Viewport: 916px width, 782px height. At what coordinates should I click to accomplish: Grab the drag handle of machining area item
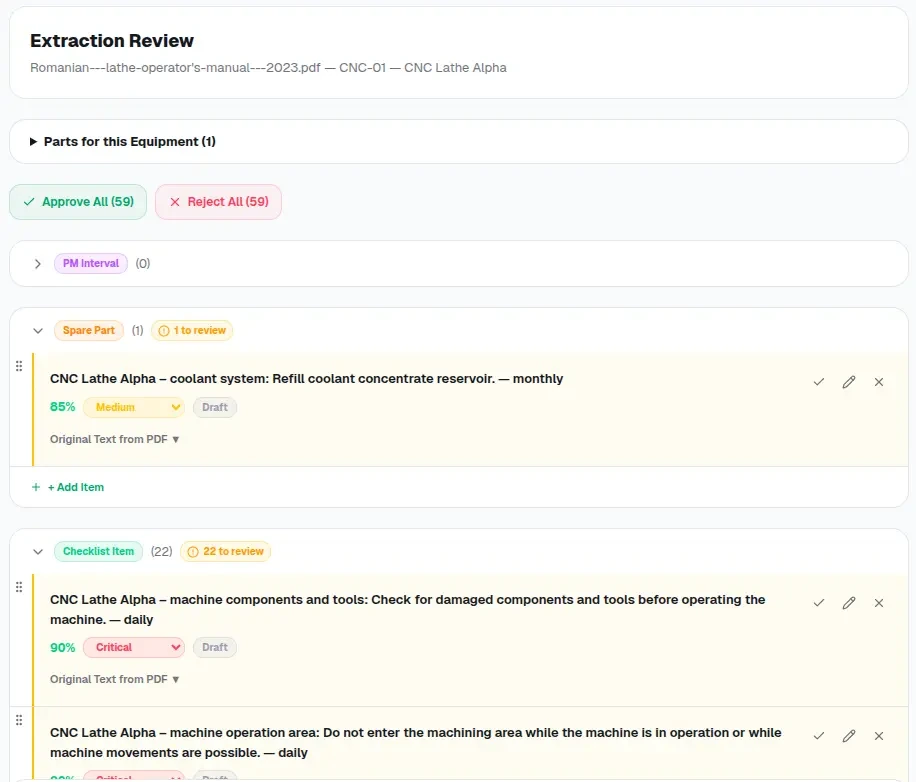[x=19, y=720]
